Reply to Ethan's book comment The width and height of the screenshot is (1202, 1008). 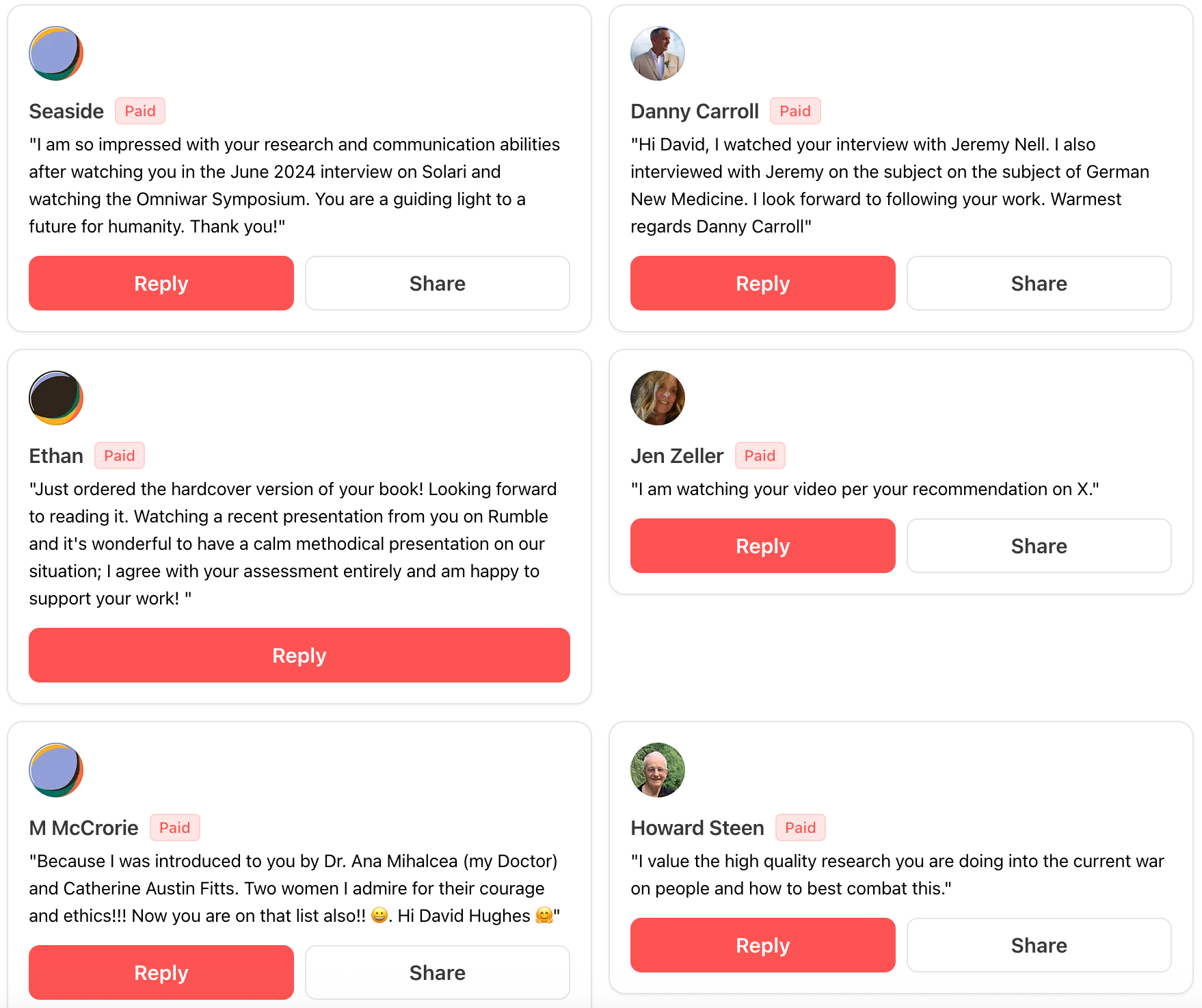299,655
